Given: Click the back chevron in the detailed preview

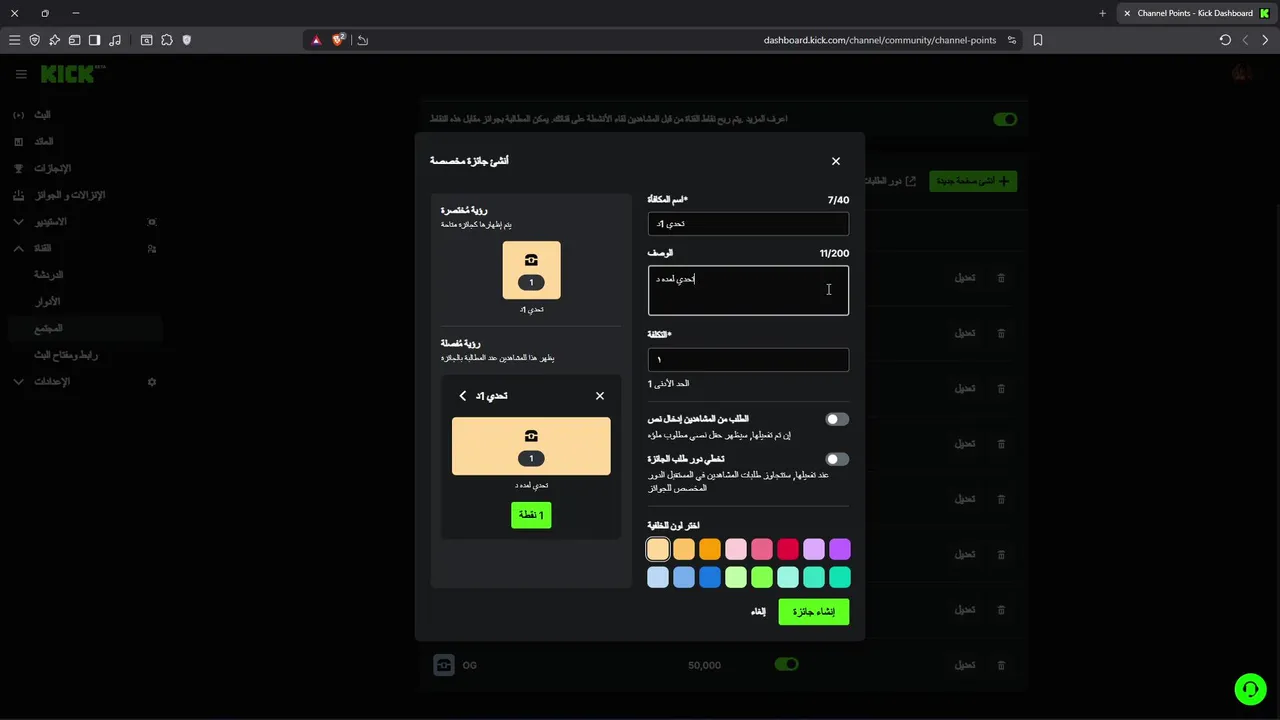Looking at the screenshot, I should click(x=463, y=396).
